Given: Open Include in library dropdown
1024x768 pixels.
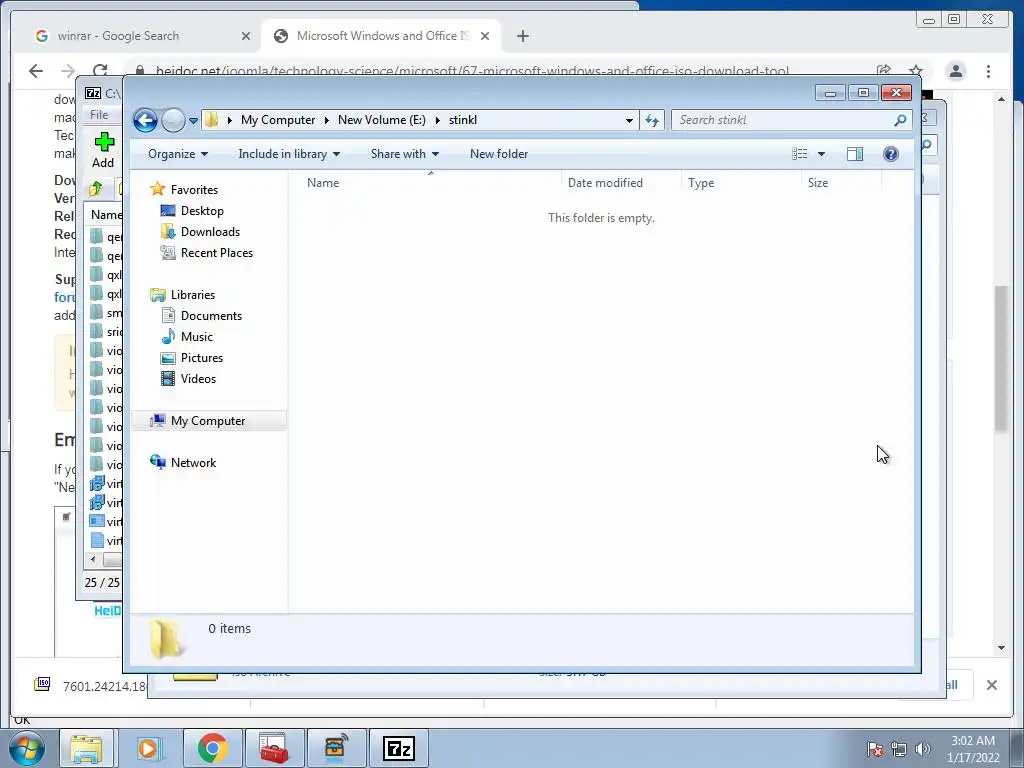Looking at the screenshot, I should point(289,154).
